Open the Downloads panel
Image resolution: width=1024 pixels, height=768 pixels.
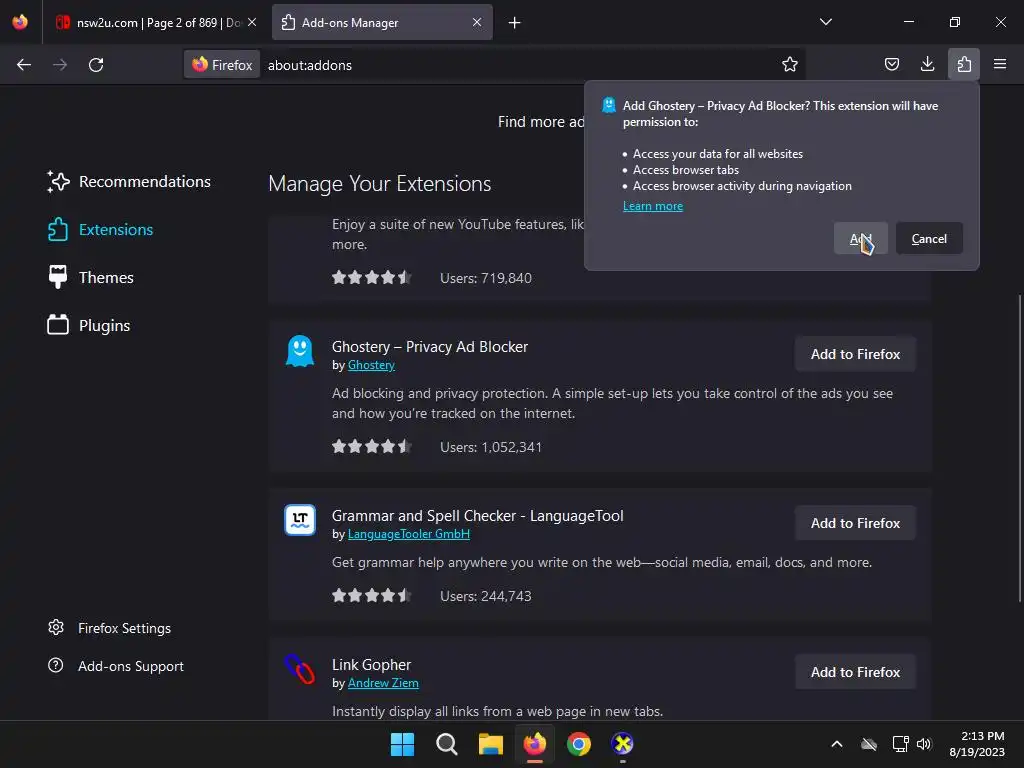[x=927, y=65]
